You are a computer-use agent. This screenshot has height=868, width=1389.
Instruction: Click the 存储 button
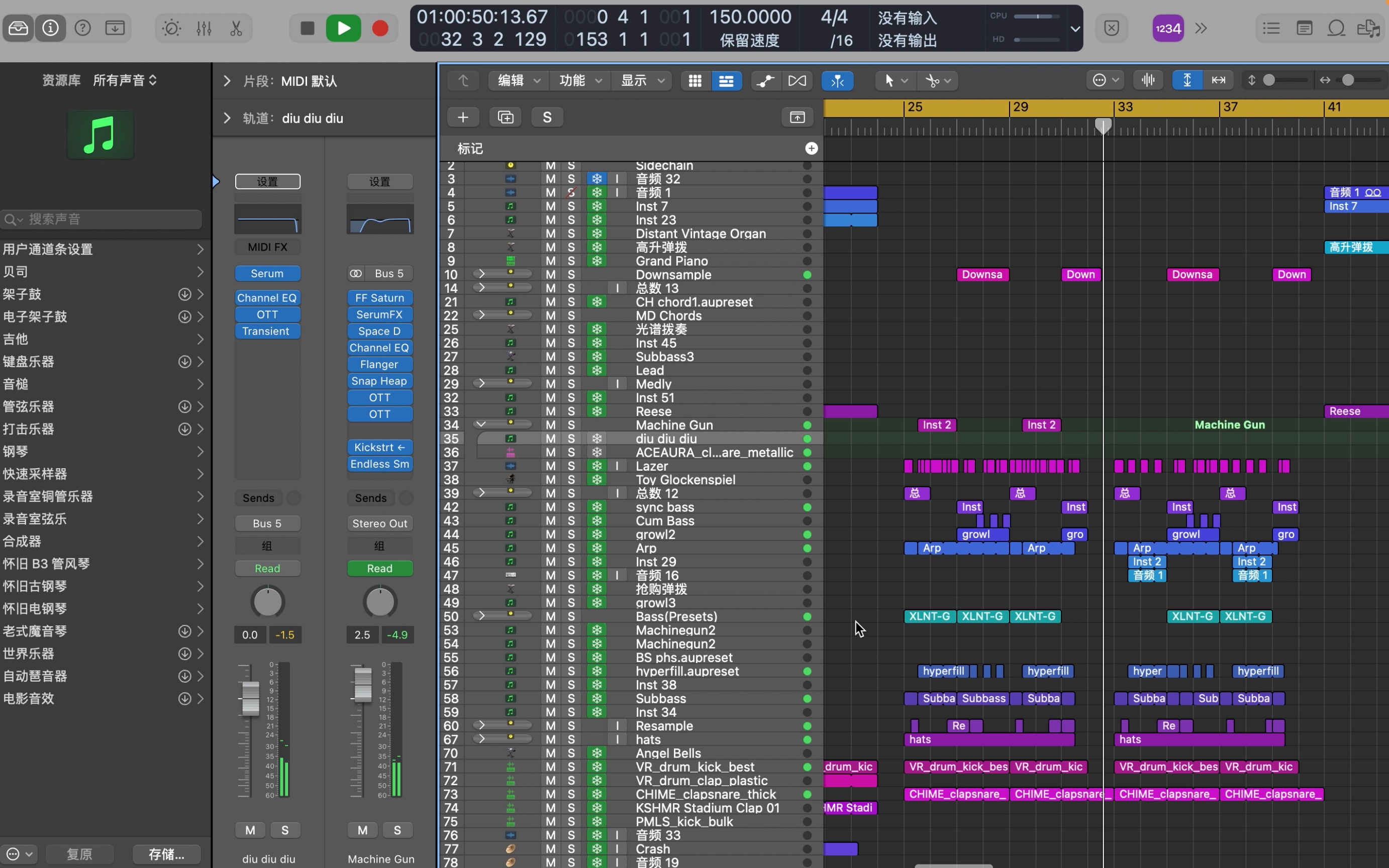[x=166, y=853]
